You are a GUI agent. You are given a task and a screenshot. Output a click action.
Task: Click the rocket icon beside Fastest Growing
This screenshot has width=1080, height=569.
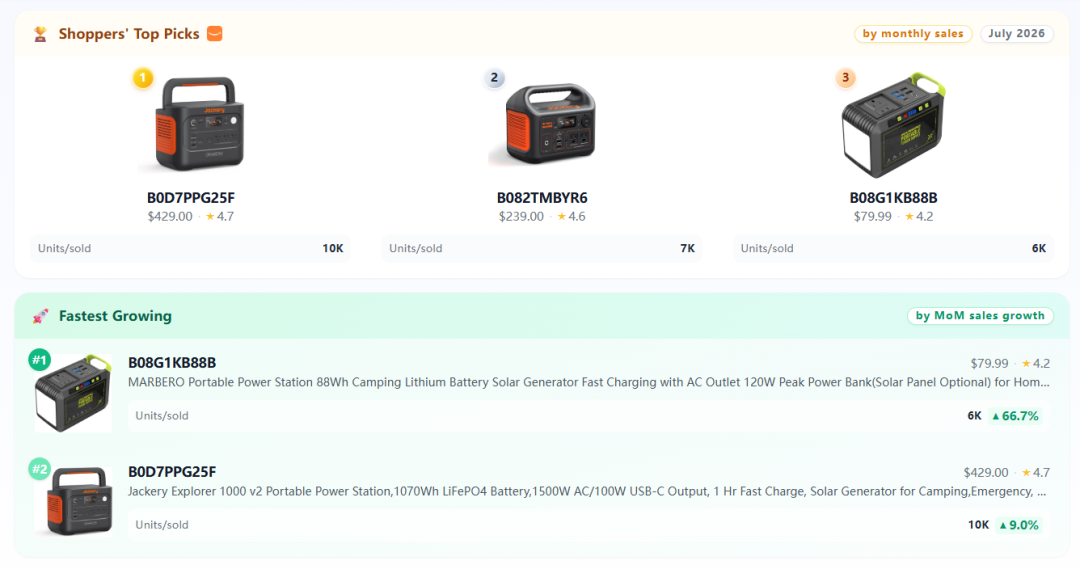[x=40, y=316]
